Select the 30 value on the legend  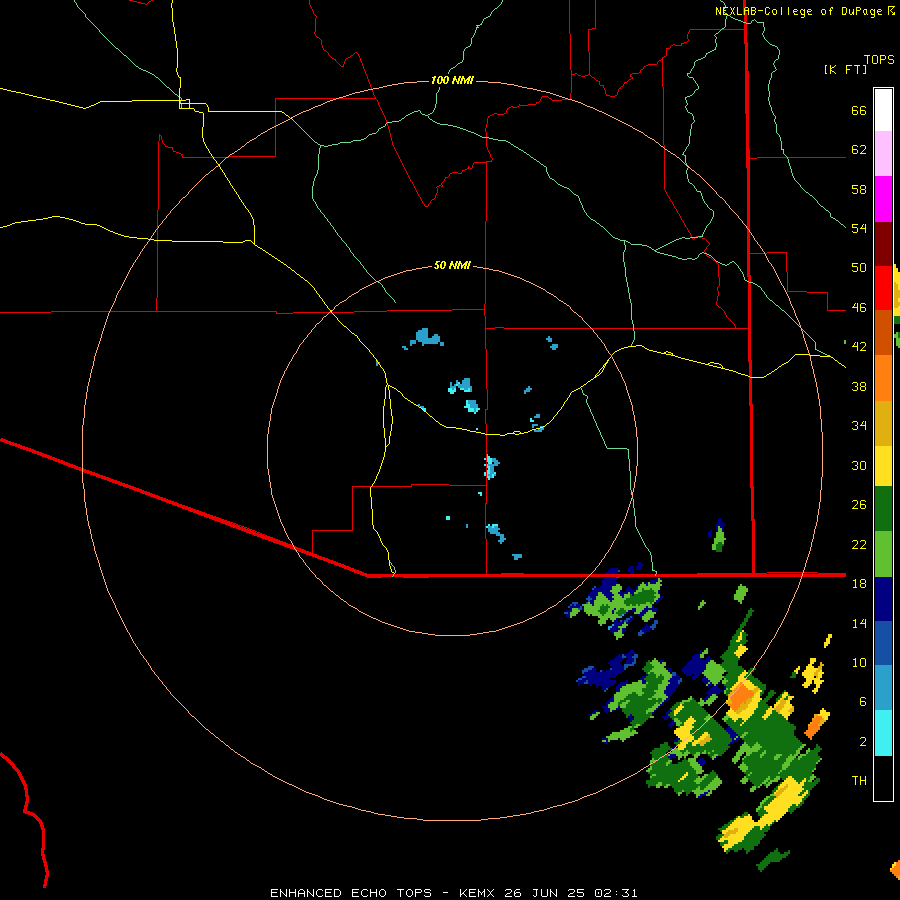click(x=859, y=465)
